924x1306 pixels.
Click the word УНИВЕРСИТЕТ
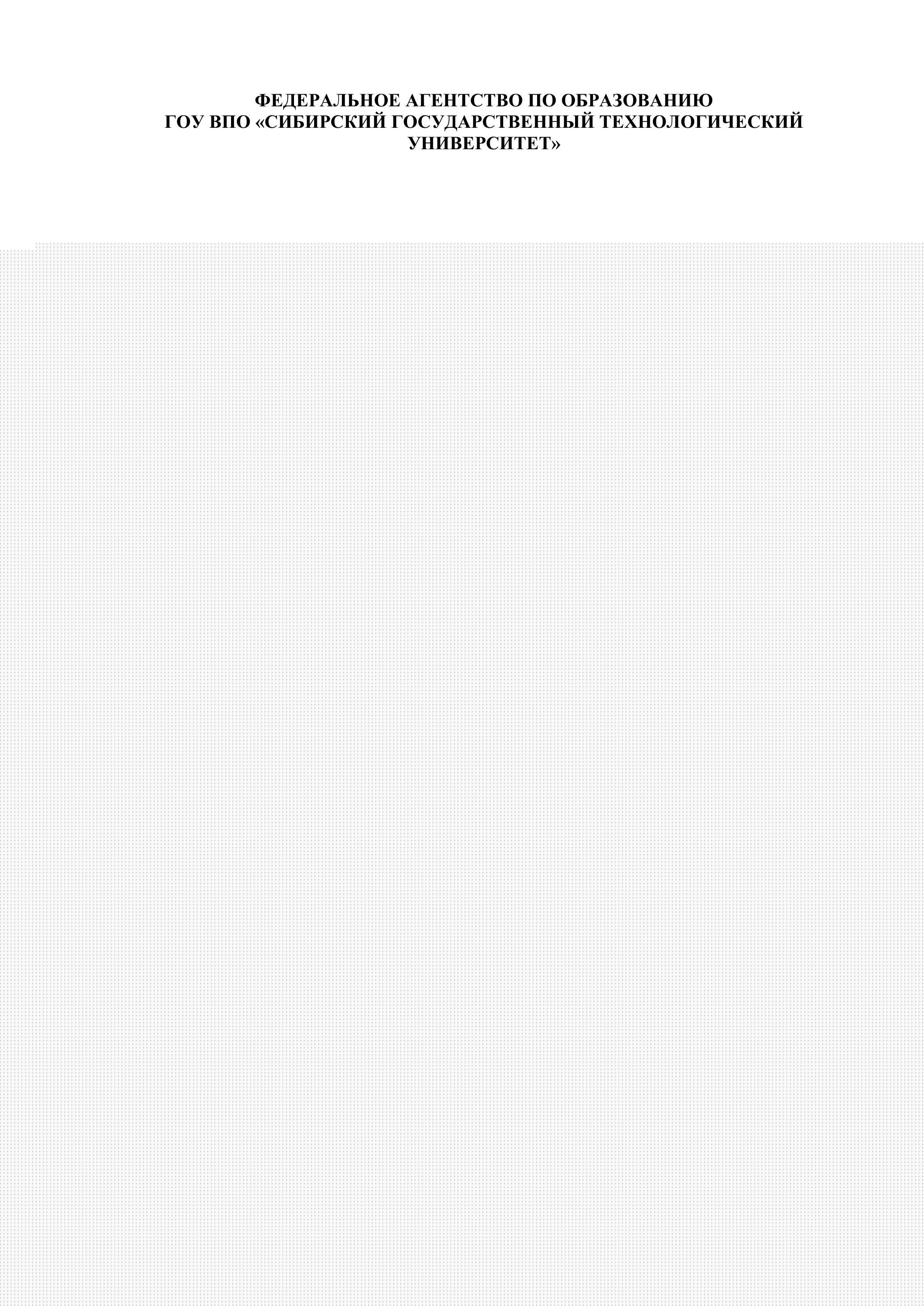click(x=479, y=144)
